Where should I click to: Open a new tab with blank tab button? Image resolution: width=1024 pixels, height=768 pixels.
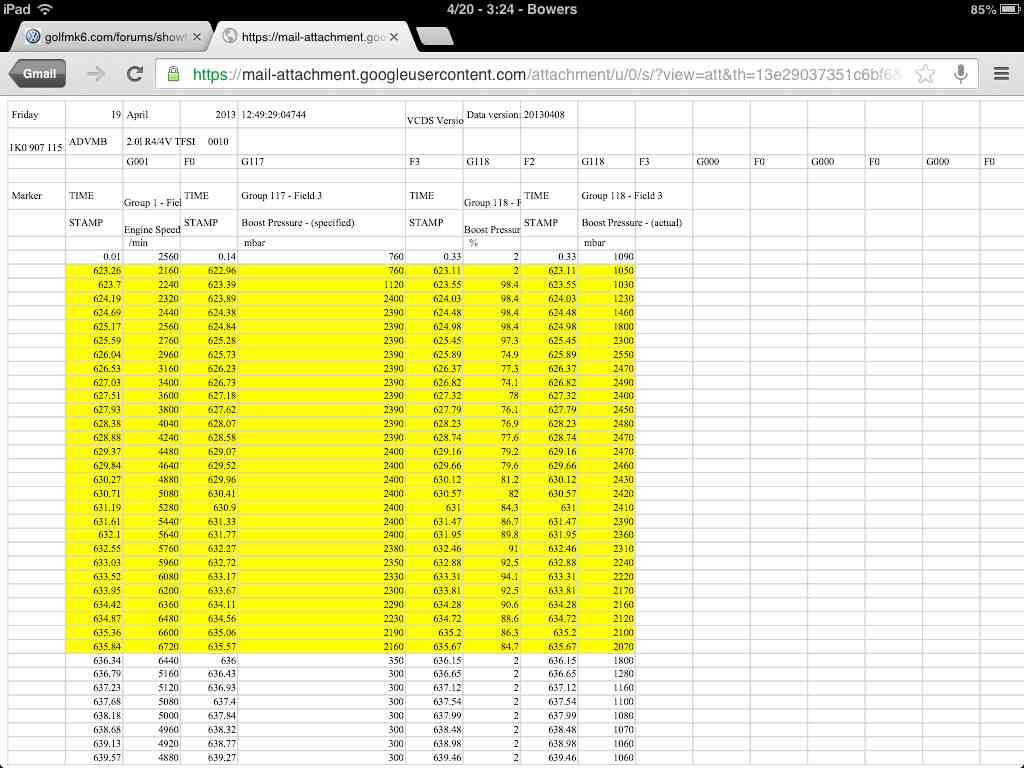434,37
